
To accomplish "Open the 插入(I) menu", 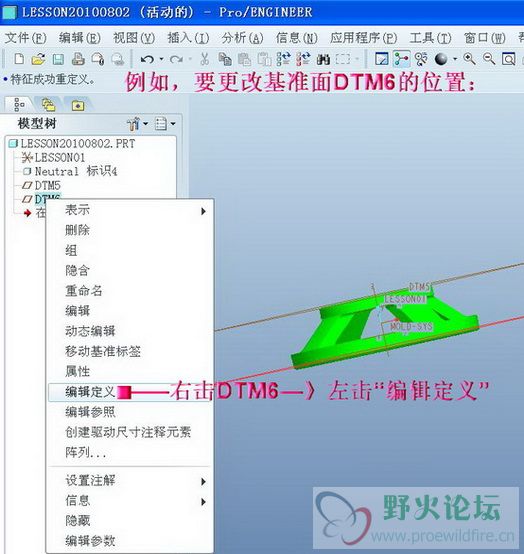I will pyautogui.click(x=188, y=38).
